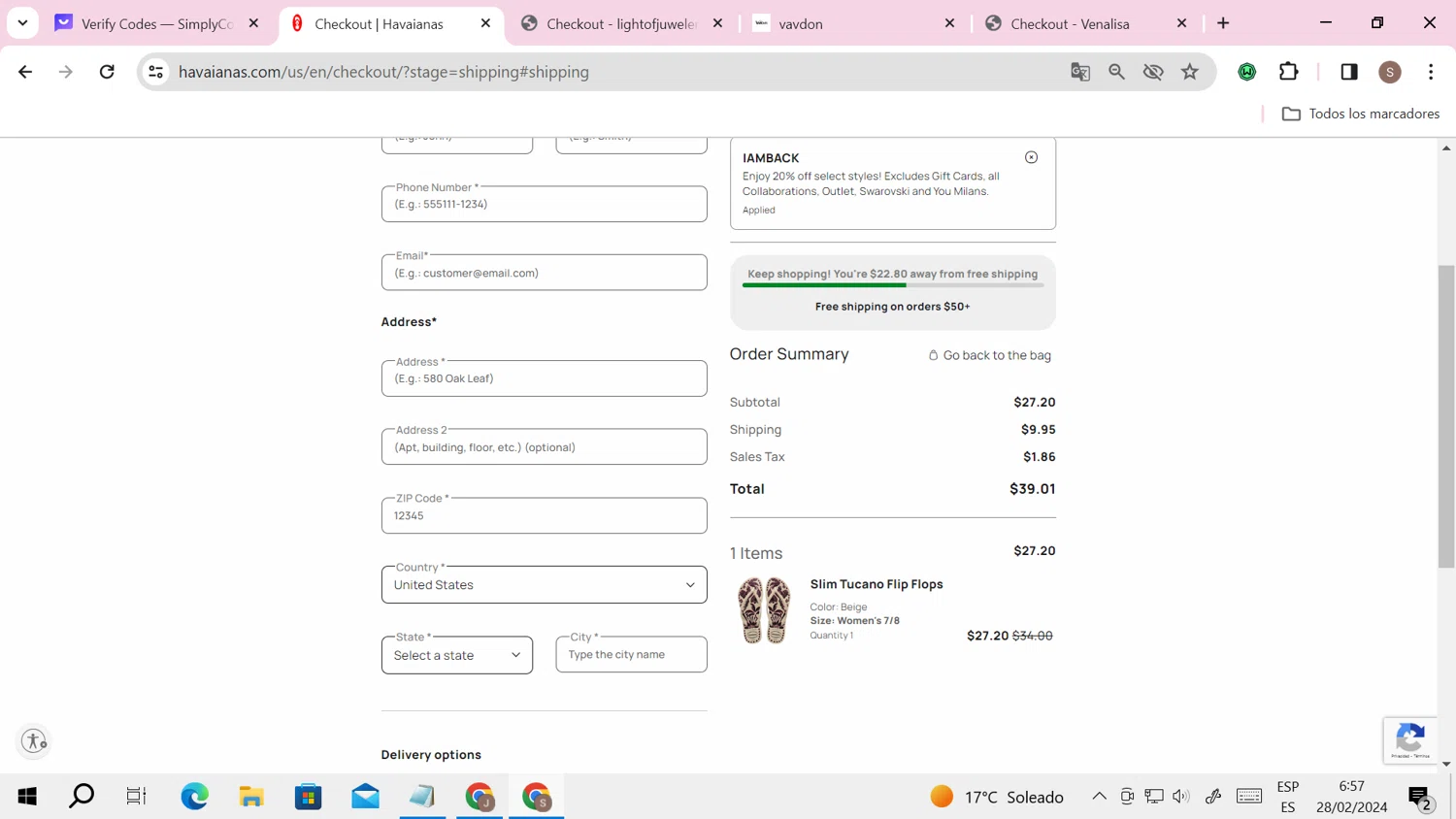Open Chrome three-dot menu
The width and height of the screenshot is (1456, 819).
coord(1431,72)
